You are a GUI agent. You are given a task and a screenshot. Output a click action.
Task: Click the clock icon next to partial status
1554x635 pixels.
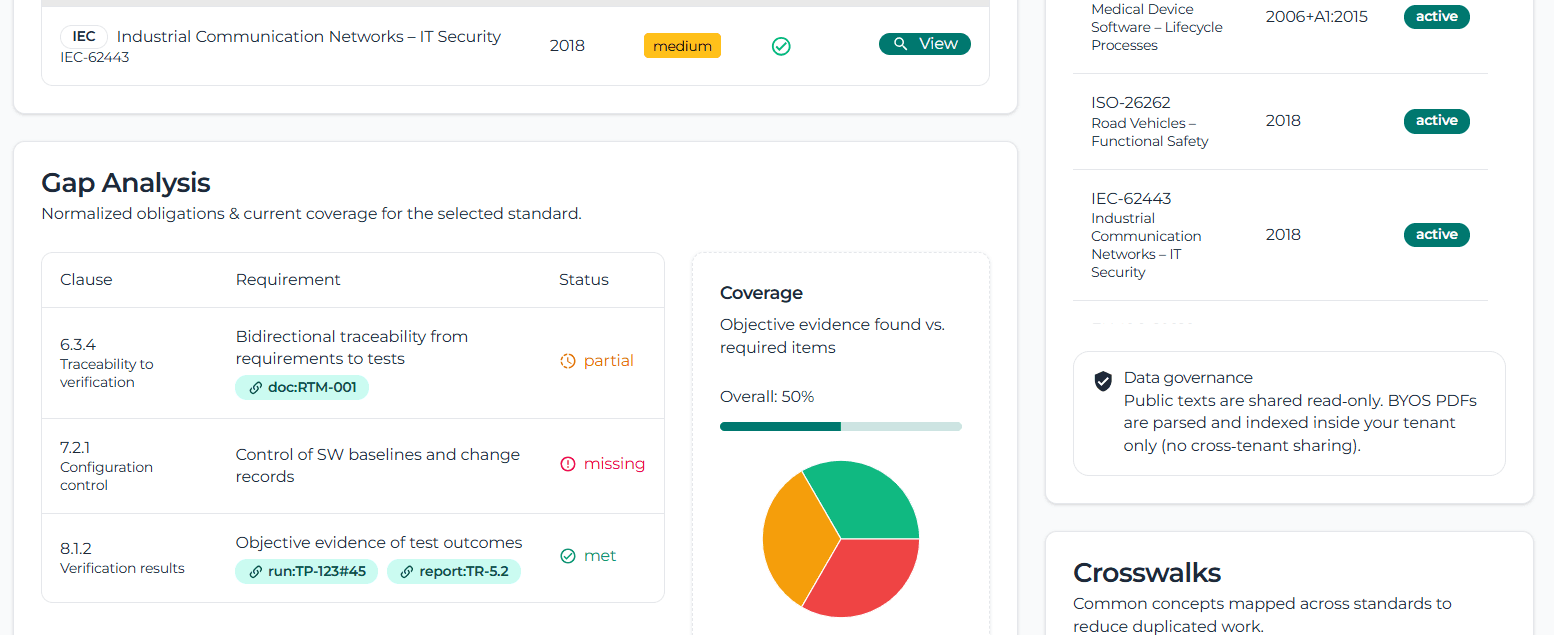click(566, 360)
